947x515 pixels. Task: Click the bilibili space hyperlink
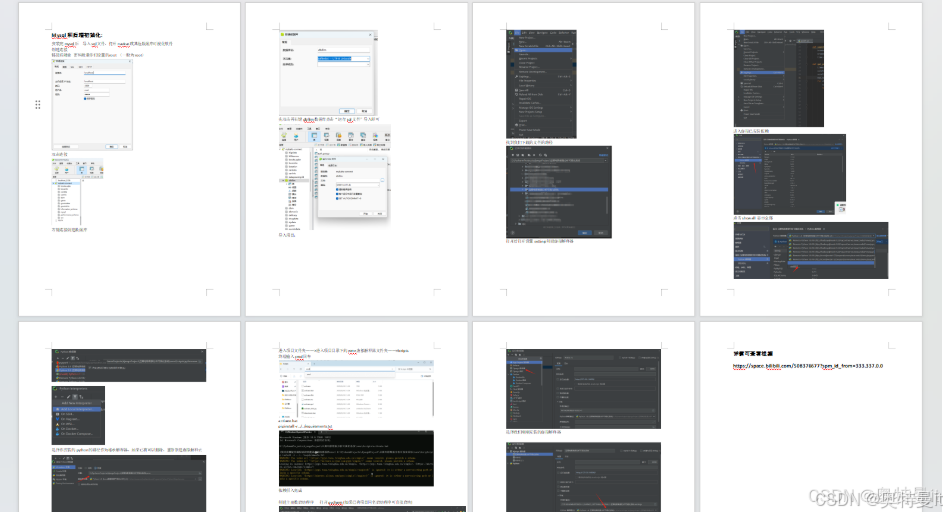(x=807, y=366)
